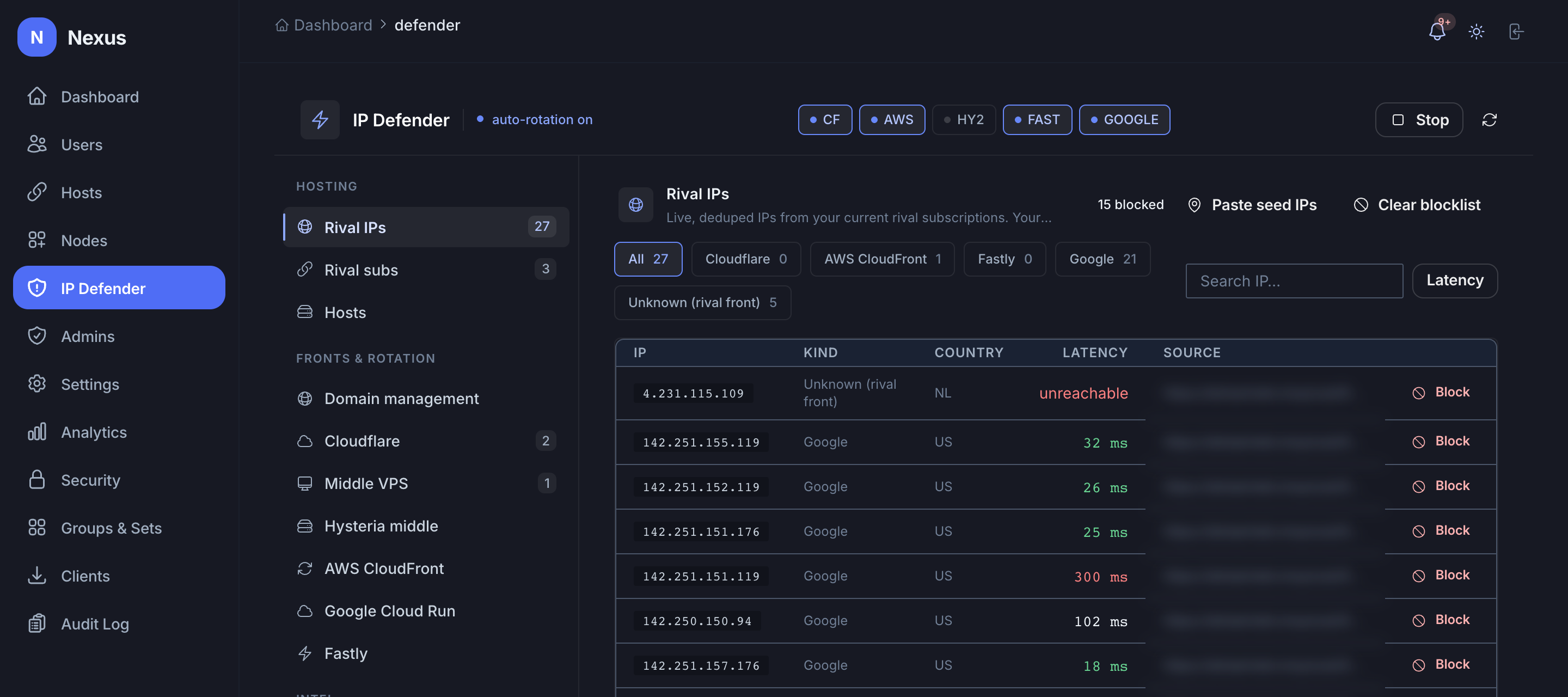The image size is (1568, 697).
Task: Stop the IP Defender rotation
Action: [x=1419, y=120]
